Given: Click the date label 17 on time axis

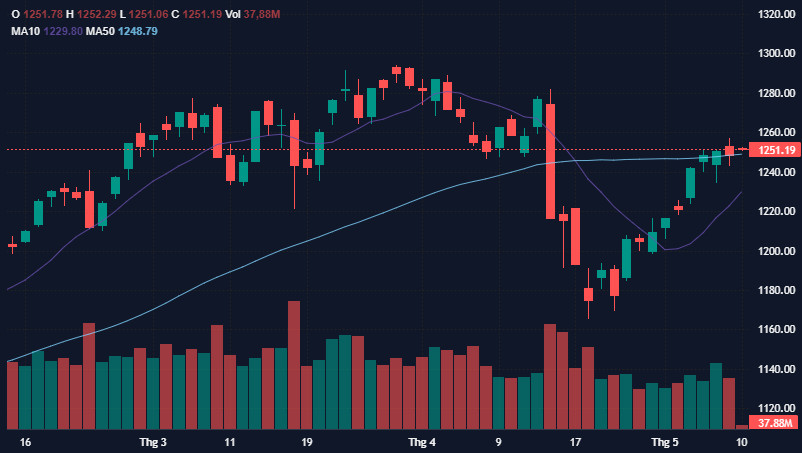Looking at the screenshot, I should click(x=575, y=442).
